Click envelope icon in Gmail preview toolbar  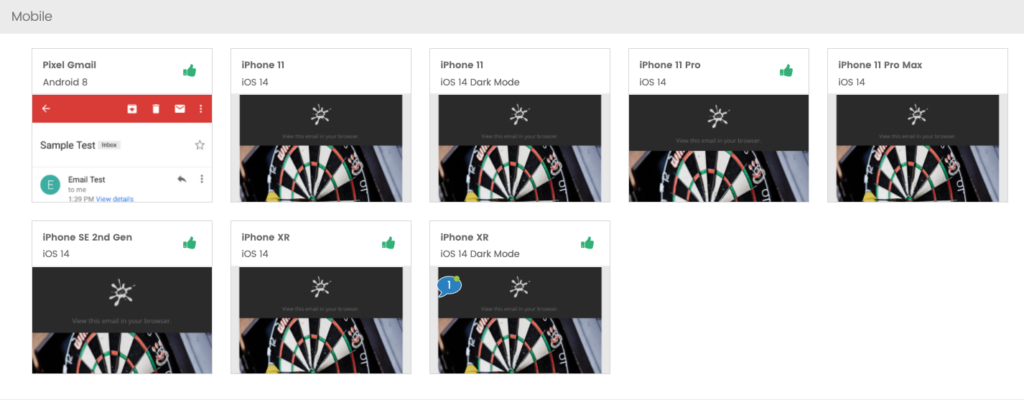pos(180,109)
